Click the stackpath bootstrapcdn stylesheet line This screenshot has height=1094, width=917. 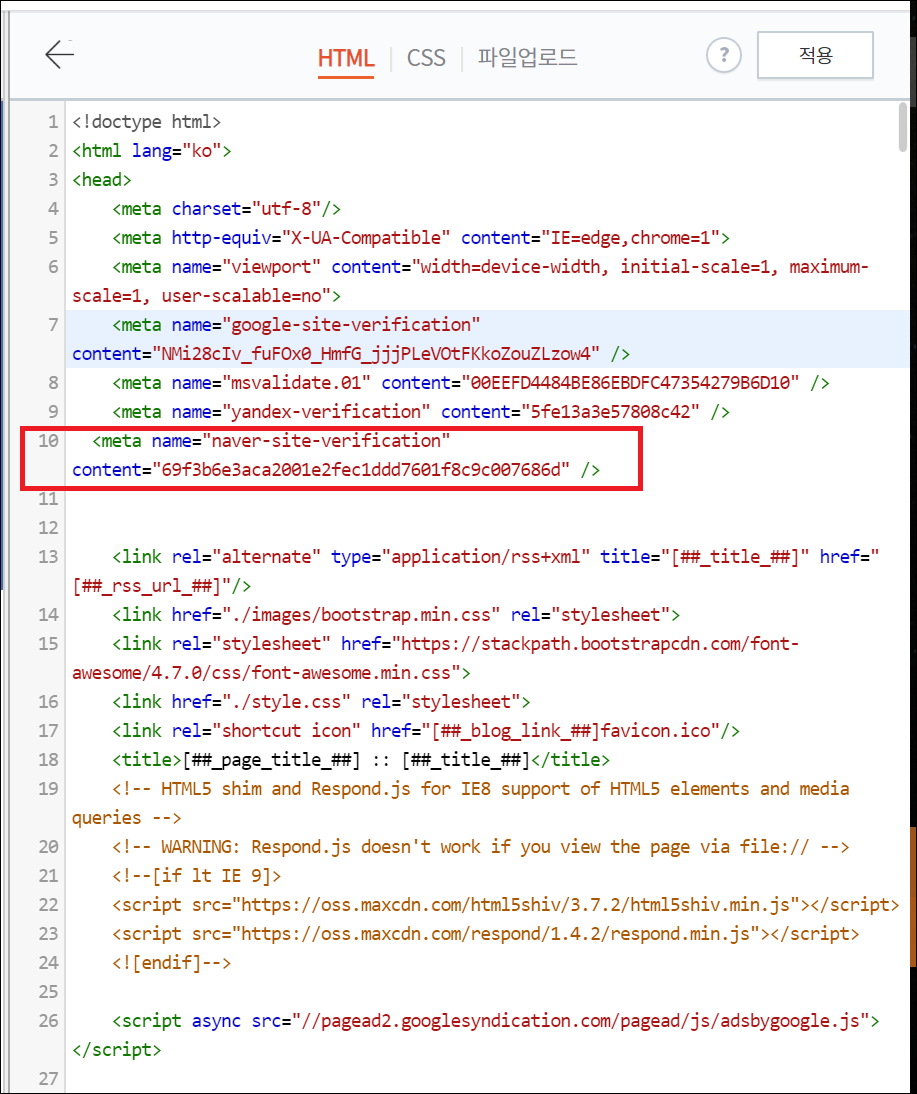[x=455, y=644]
